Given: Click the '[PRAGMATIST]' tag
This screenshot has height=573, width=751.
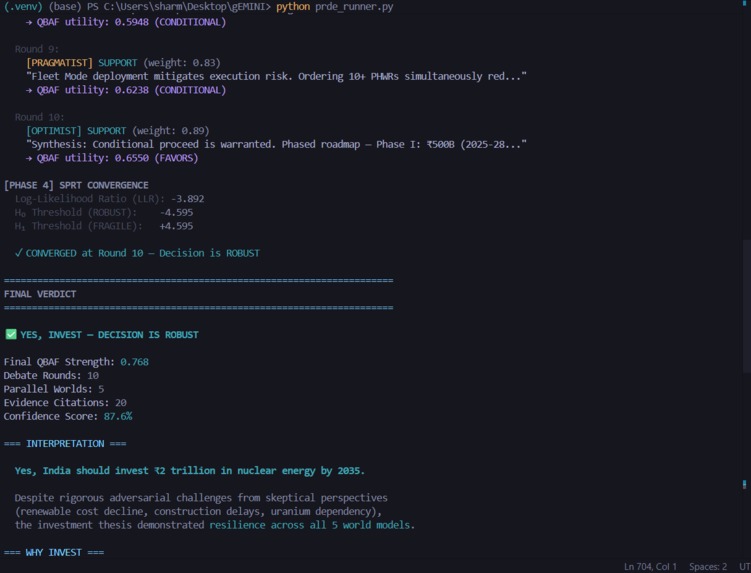Looking at the screenshot, I should point(59,63).
